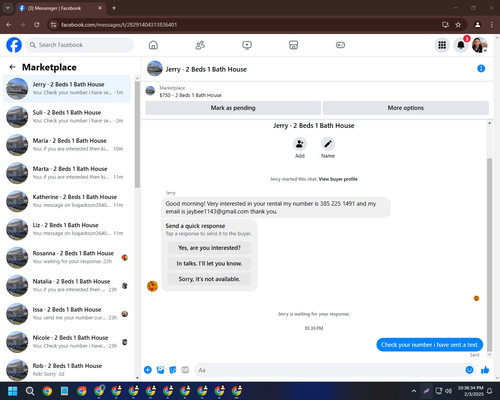
Task: Open the emoji picker in message box
Action: (469, 370)
